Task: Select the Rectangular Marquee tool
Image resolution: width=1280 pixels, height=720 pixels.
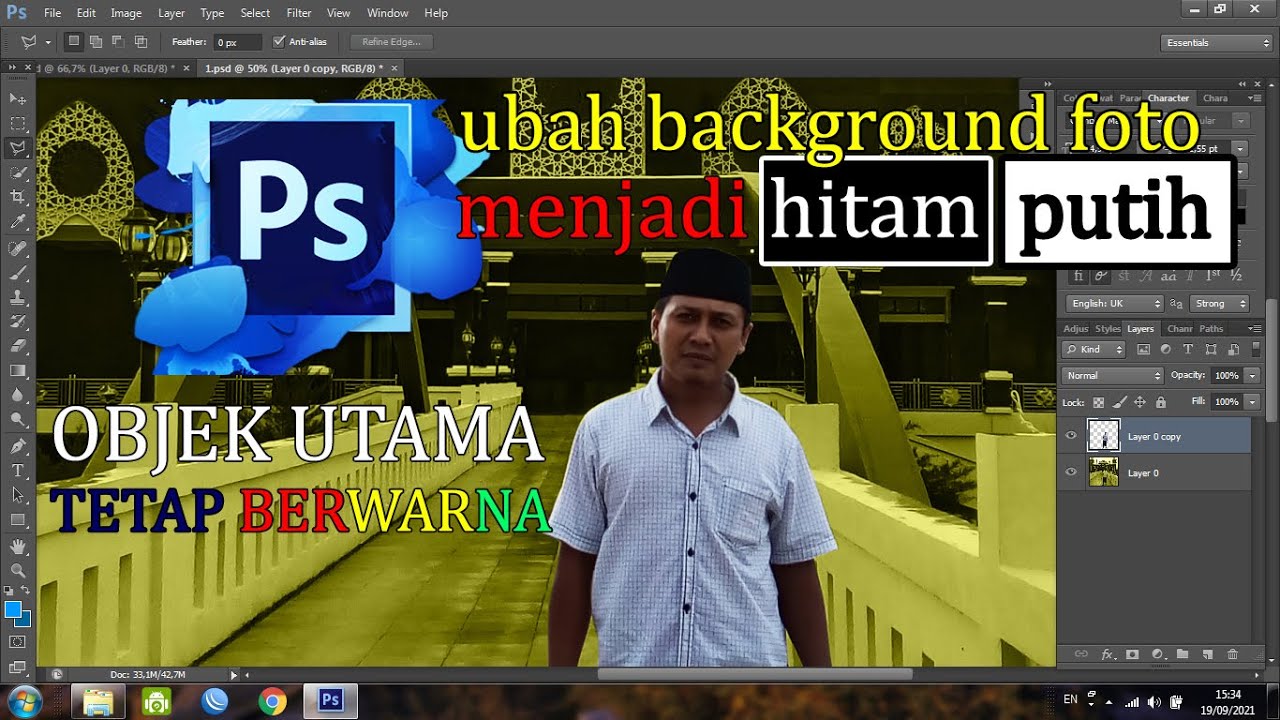Action: click(18, 124)
